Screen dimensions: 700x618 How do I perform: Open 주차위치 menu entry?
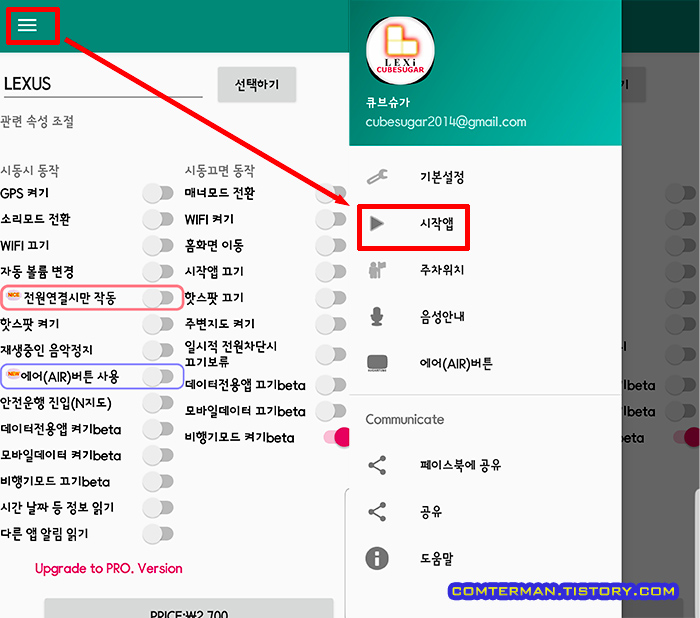coord(485,270)
